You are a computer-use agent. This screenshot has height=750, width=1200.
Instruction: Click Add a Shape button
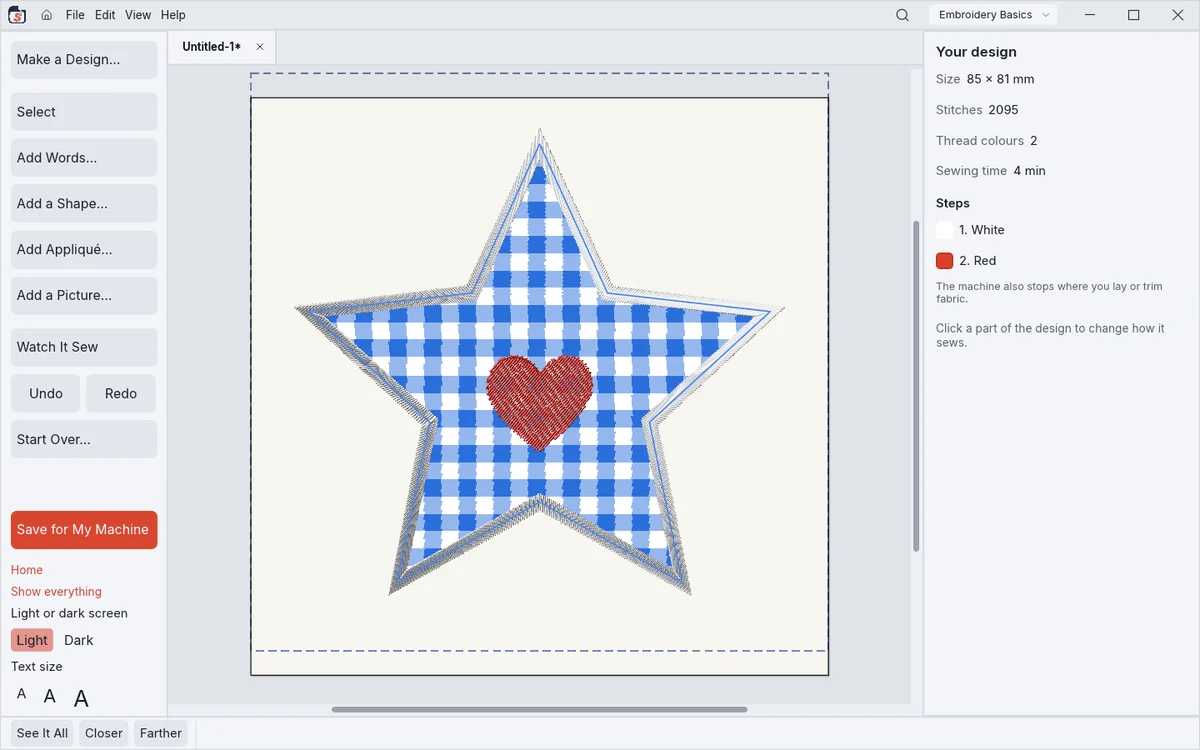(84, 204)
